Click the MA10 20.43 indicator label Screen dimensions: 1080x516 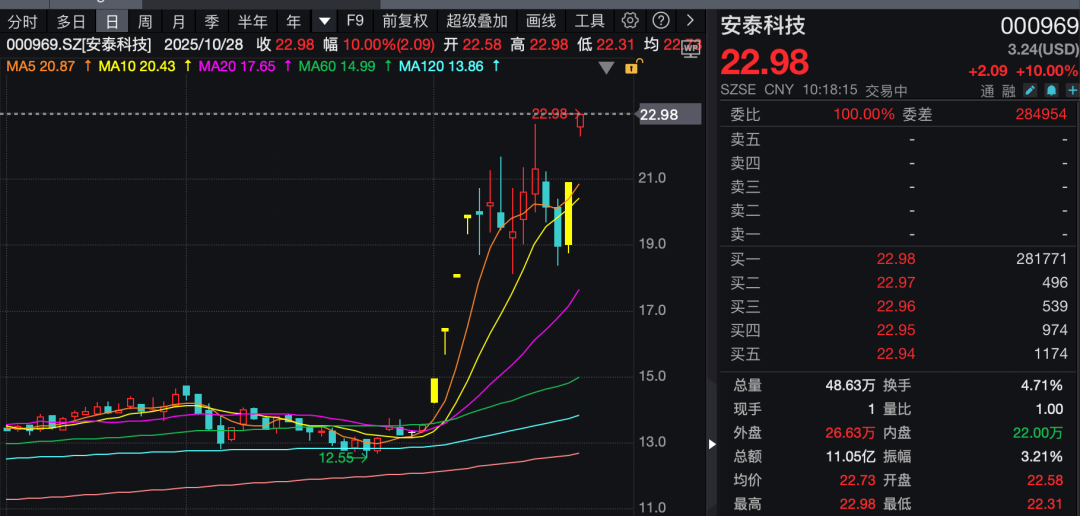point(136,67)
